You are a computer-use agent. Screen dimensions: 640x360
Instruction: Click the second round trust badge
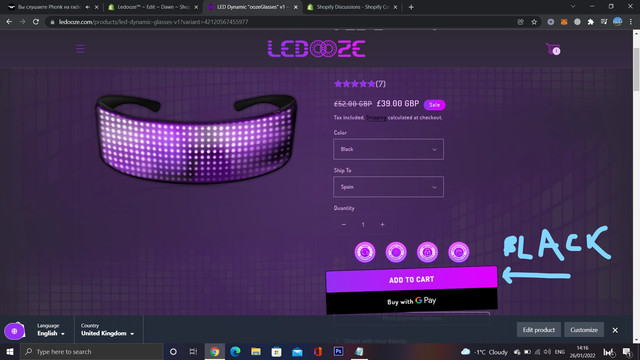pos(396,252)
